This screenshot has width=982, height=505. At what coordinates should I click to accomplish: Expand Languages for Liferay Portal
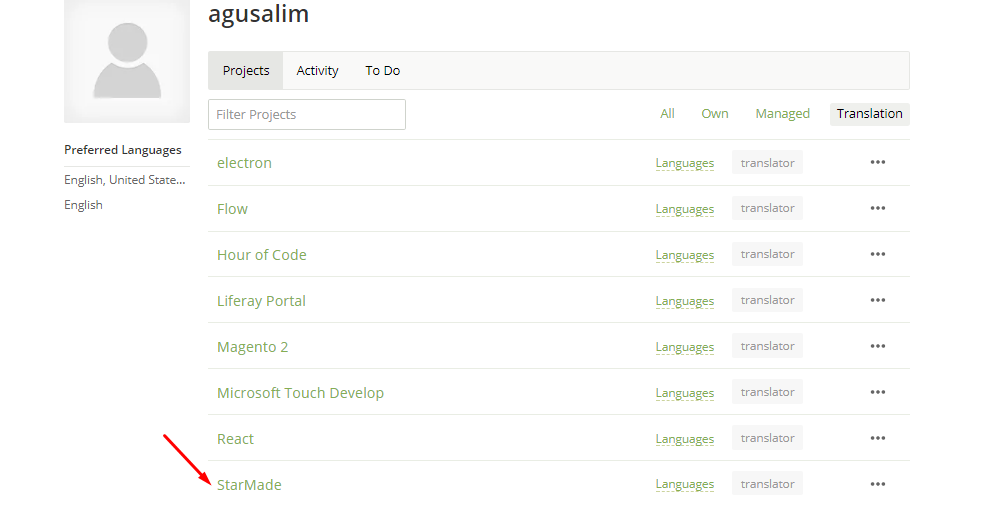tap(685, 301)
